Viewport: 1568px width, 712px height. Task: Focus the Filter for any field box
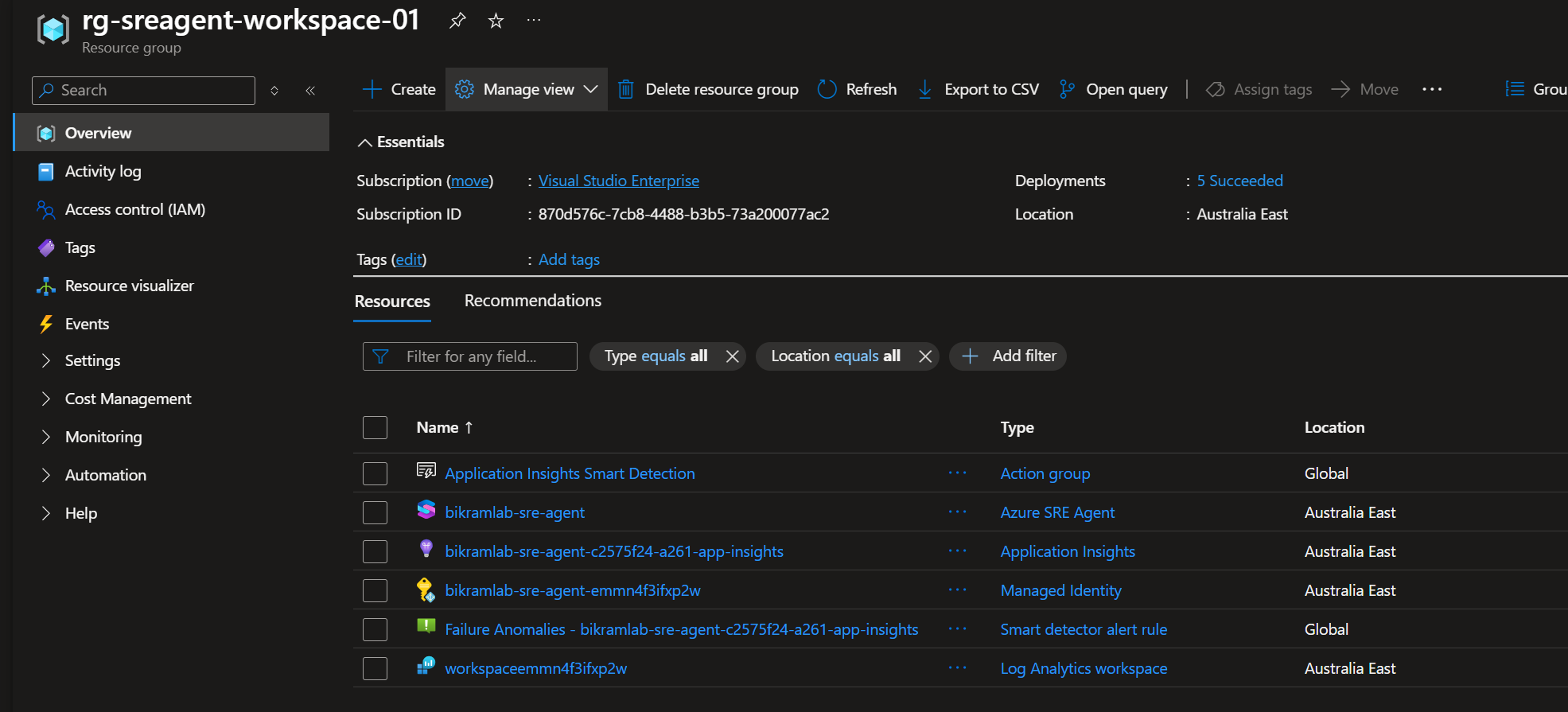(470, 356)
